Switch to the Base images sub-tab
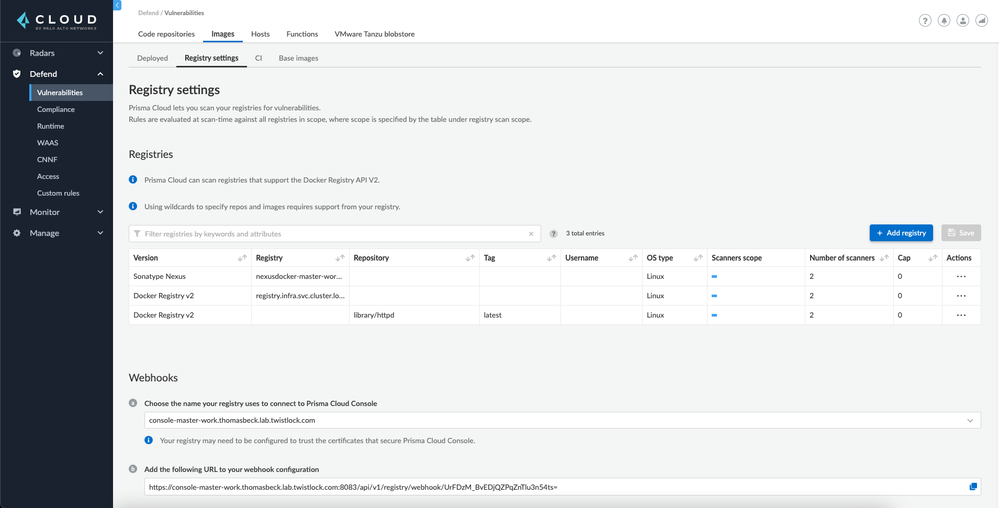999x508 pixels. pyautogui.click(x=298, y=58)
